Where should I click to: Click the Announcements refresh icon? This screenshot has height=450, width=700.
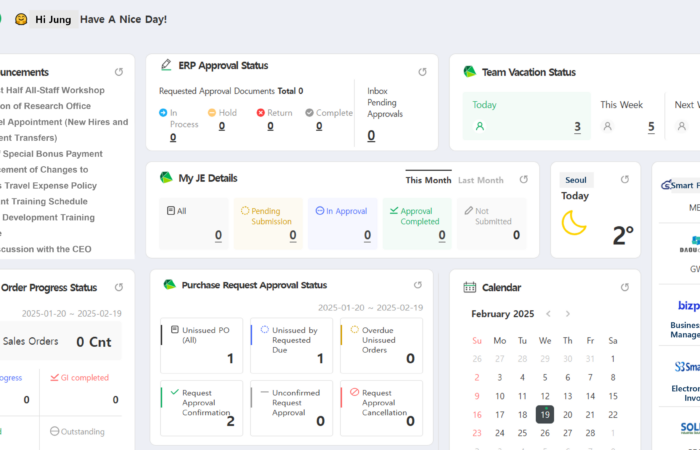point(119,72)
